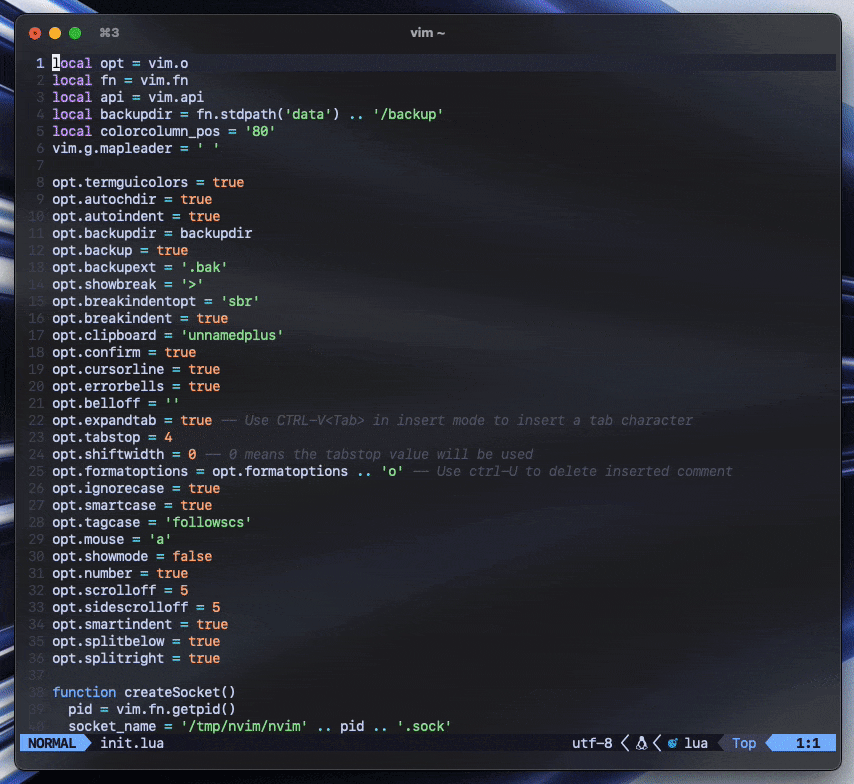The width and height of the screenshot is (854, 784).
Task: Click the opt.backup true setting
Action: pyautogui.click(x=170, y=250)
